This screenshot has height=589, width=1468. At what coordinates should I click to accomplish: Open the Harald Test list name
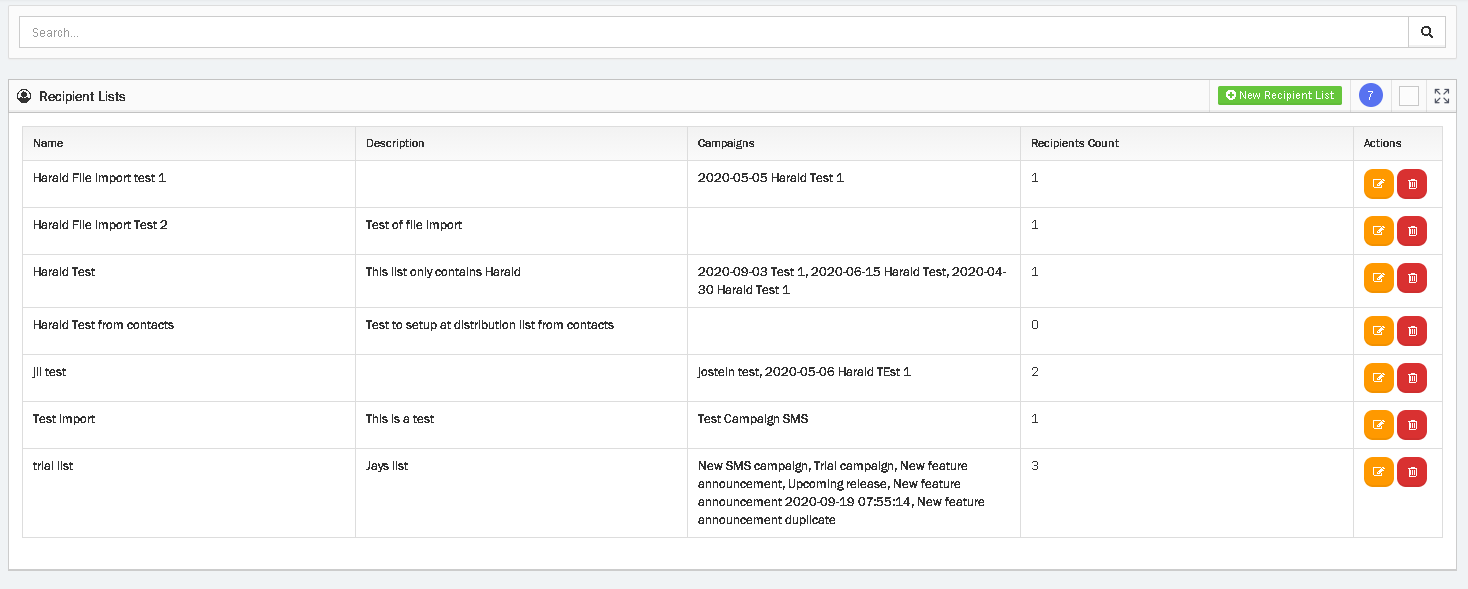pyautogui.click(x=64, y=272)
